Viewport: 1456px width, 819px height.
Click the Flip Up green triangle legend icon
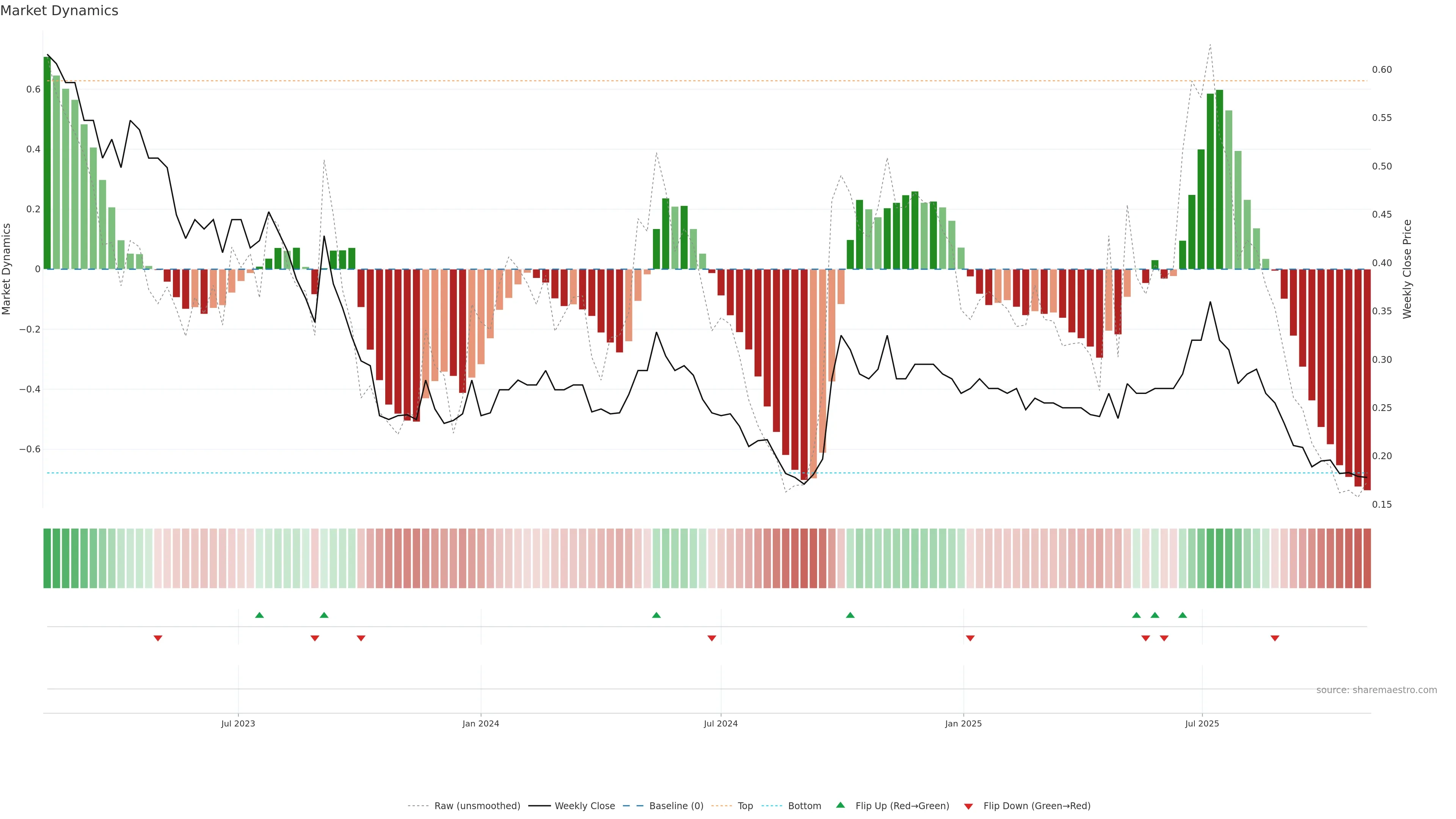(841, 805)
